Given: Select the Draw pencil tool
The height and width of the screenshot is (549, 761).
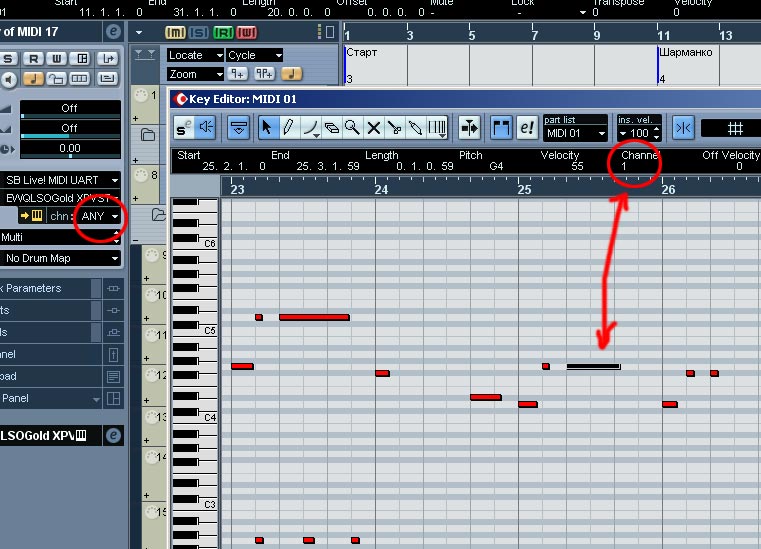Looking at the screenshot, I should [x=288, y=128].
